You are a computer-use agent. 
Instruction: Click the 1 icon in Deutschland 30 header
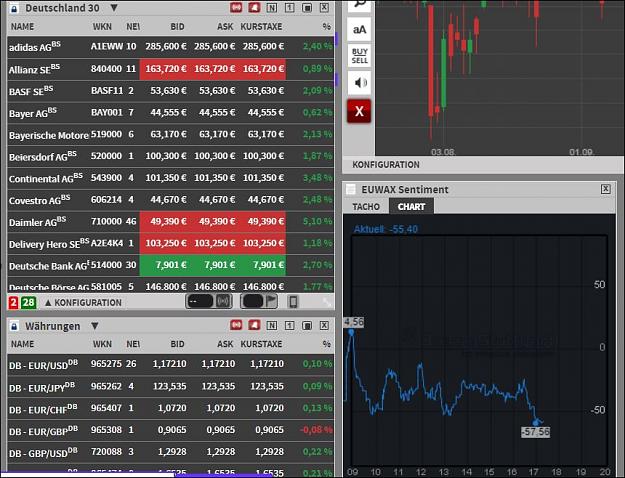click(290, 8)
